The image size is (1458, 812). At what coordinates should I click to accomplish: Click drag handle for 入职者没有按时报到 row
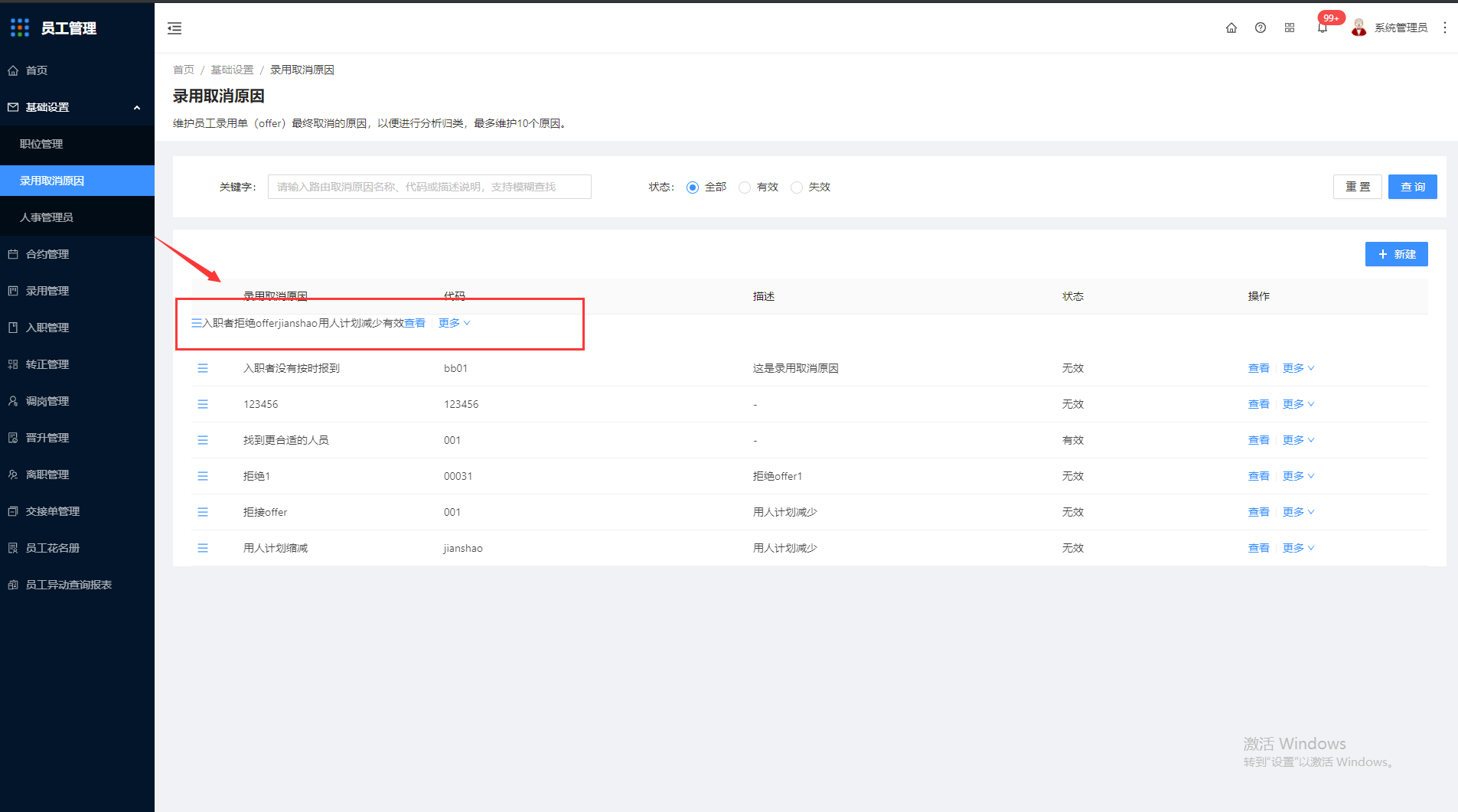click(203, 368)
